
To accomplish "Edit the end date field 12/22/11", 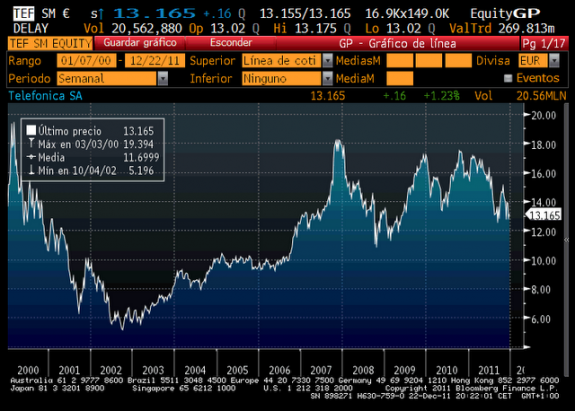I will click(154, 60).
